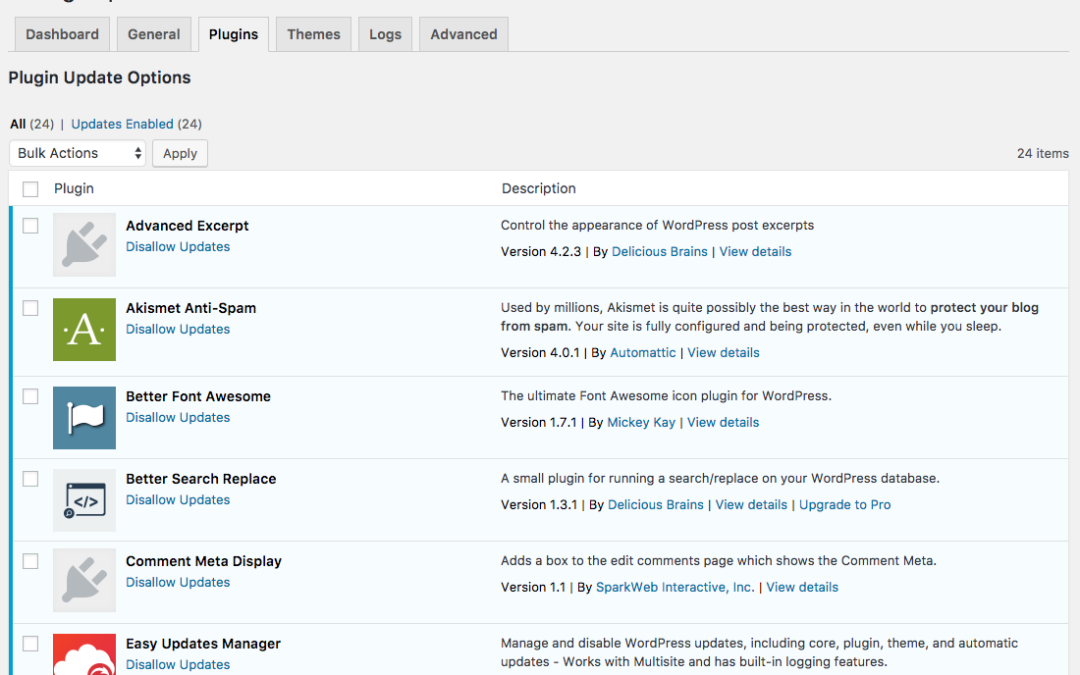Switch to the General tab
Image resolution: width=1080 pixels, height=675 pixels.
coord(154,34)
